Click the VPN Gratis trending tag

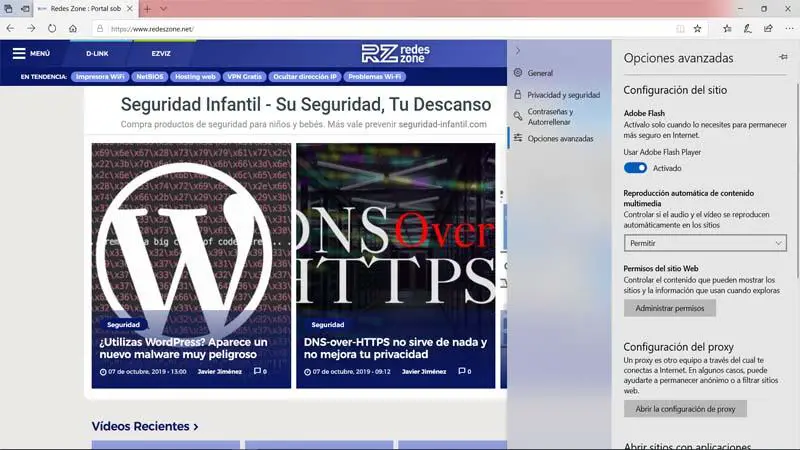[244, 77]
